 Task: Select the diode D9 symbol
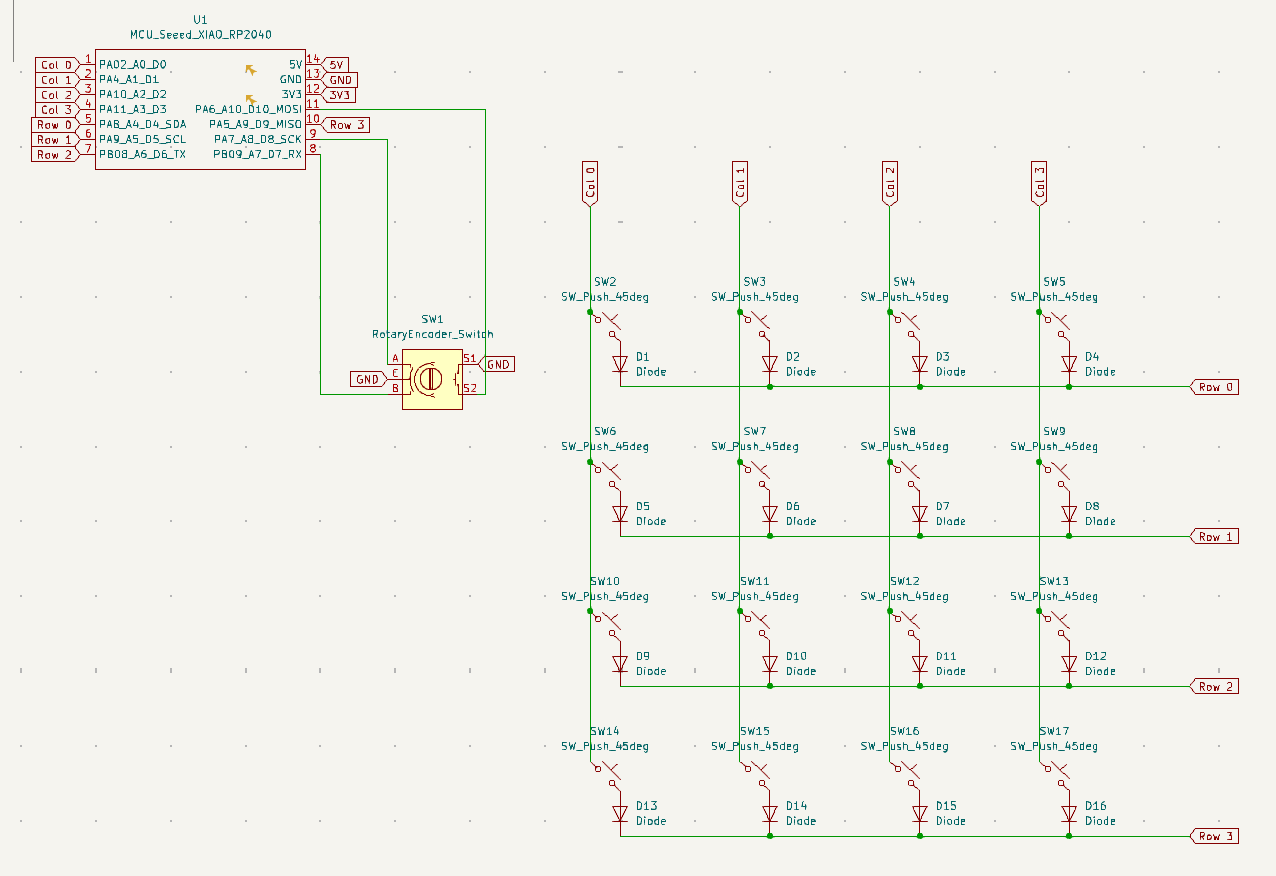[620, 664]
